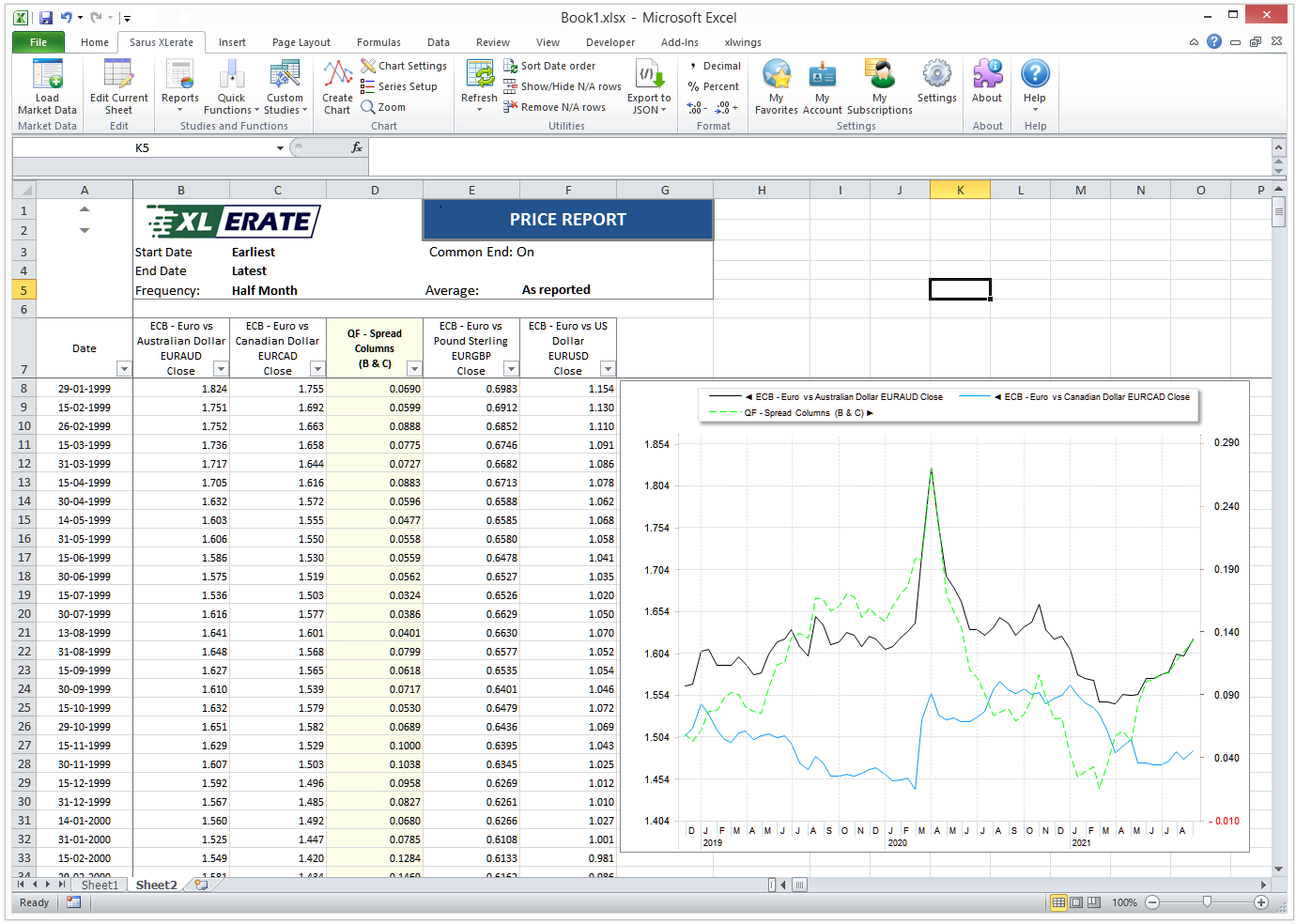Image resolution: width=1296 pixels, height=924 pixels.
Task: Click the Refresh data icon
Action: (x=479, y=75)
